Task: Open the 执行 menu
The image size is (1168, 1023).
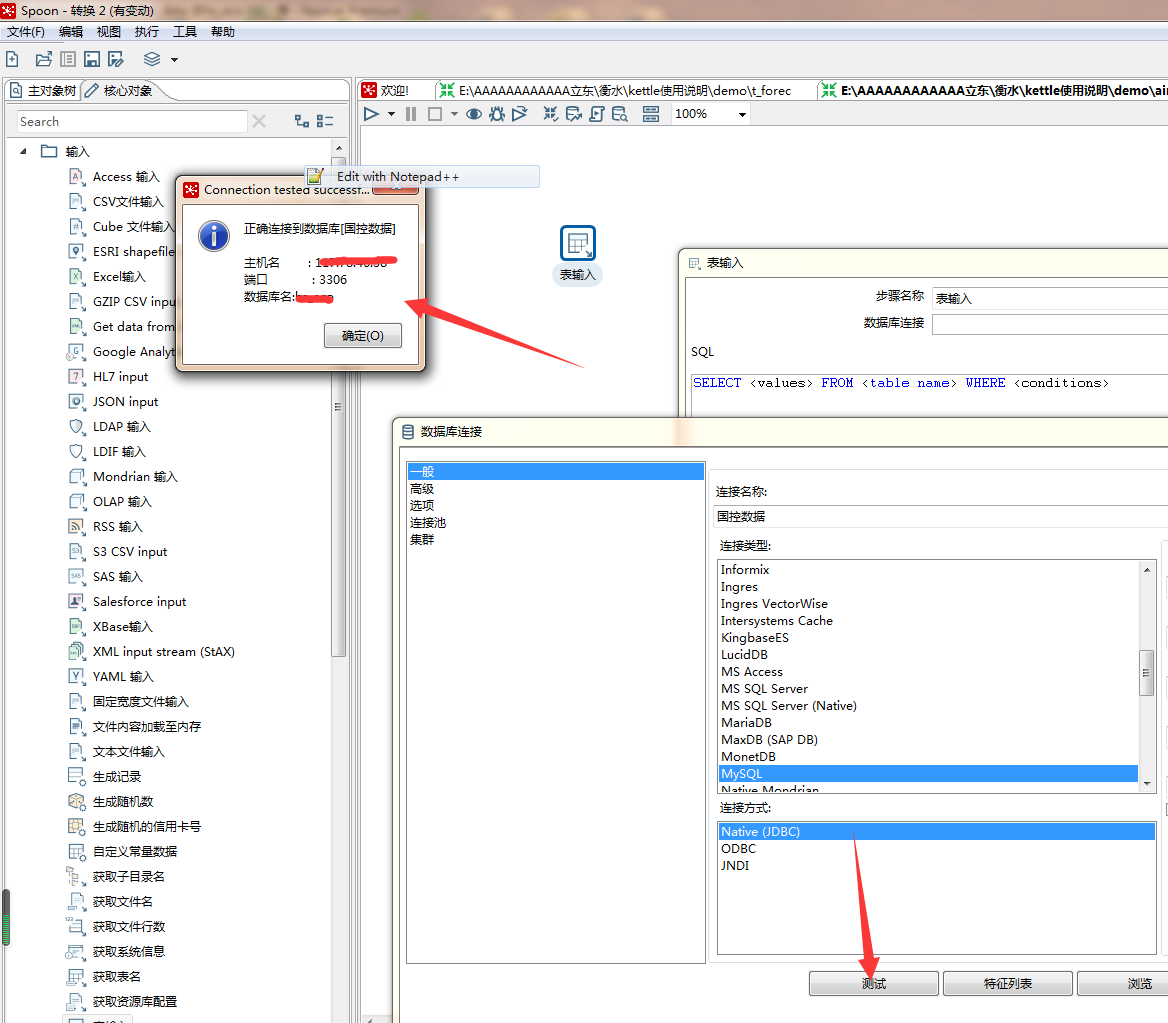Action: tap(147, 31)
